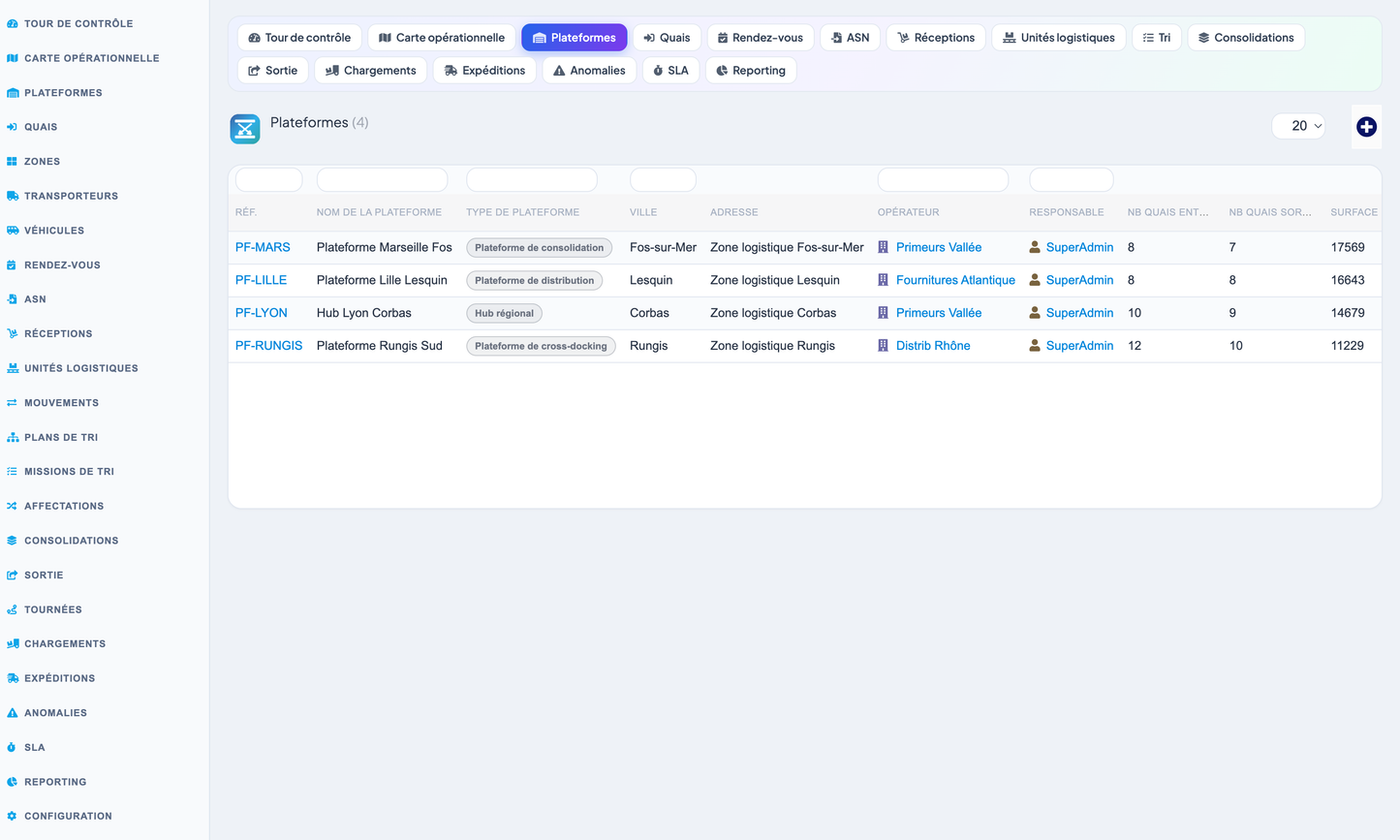Switch to the Réceptions tab
Image resolution: width=1400 pixels, height=840 pixels.
[936, 38]
